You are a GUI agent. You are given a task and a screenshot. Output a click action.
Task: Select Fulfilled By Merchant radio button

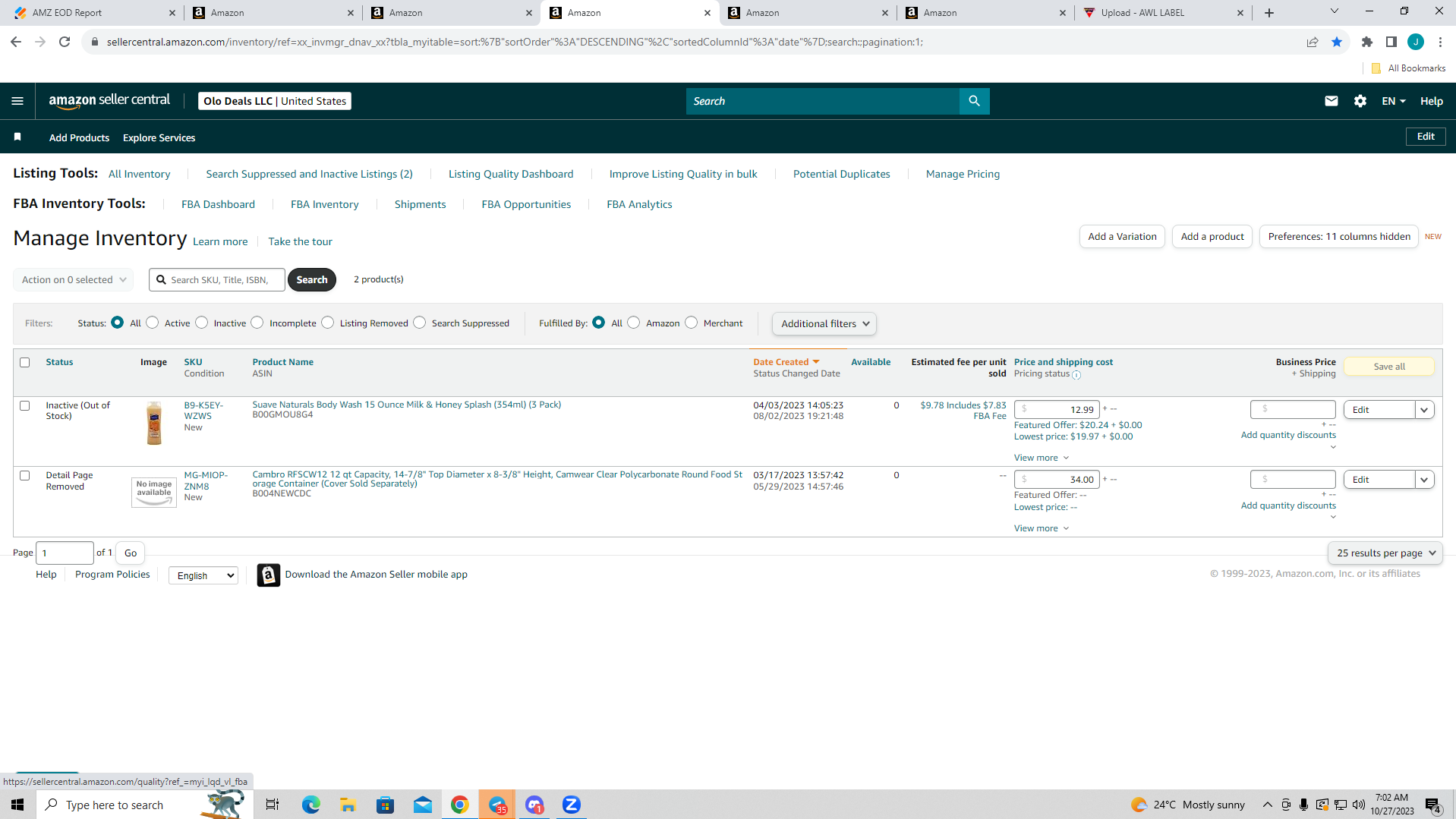coord(692,323)
